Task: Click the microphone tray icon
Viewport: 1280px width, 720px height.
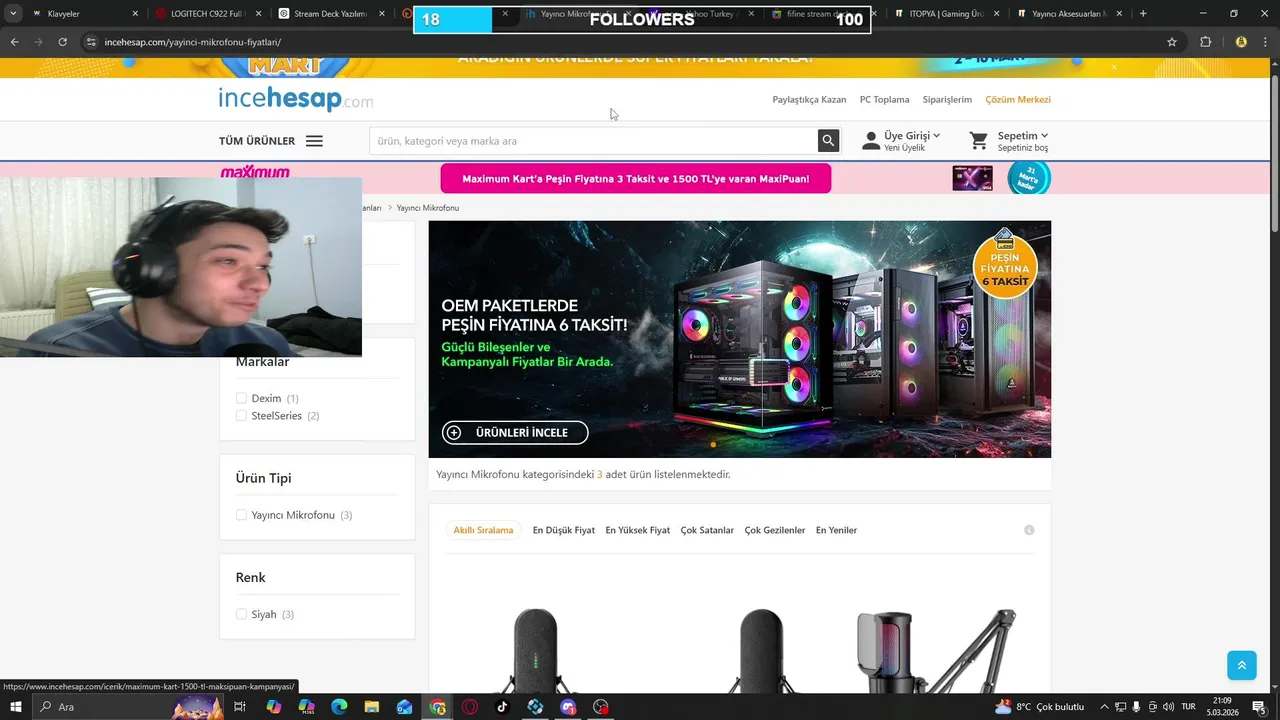Action: (1136, 707)
